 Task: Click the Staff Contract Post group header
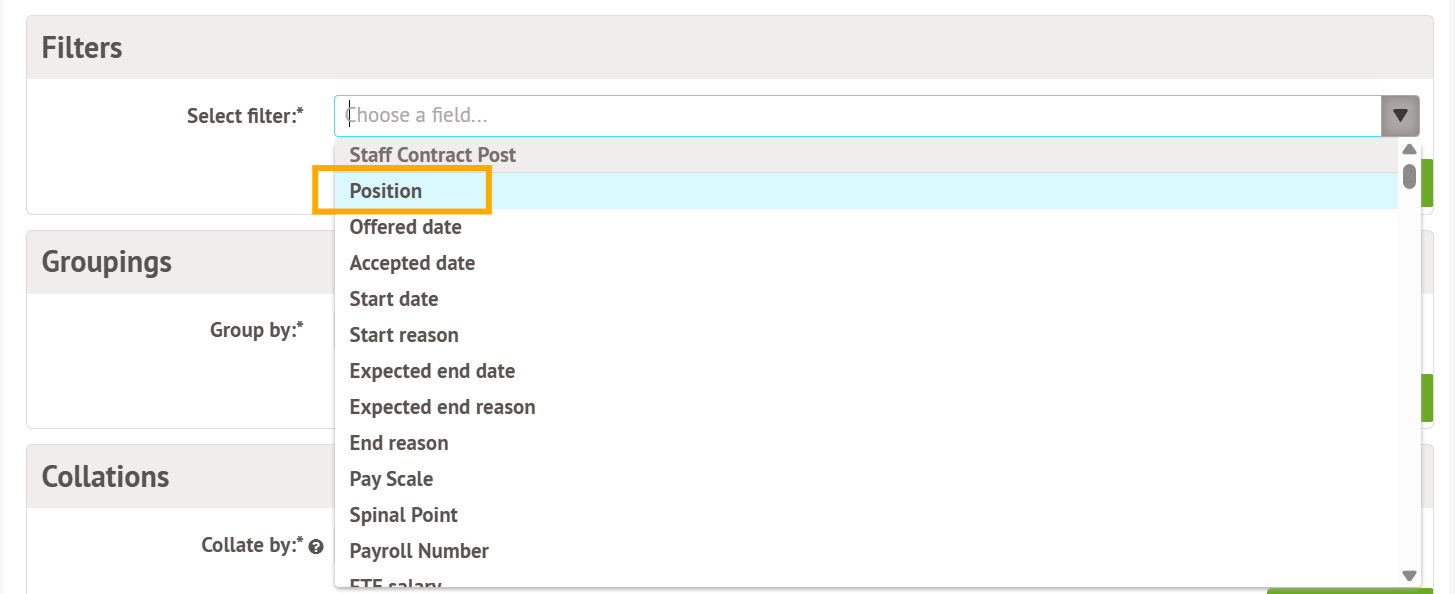pos(432,155)
